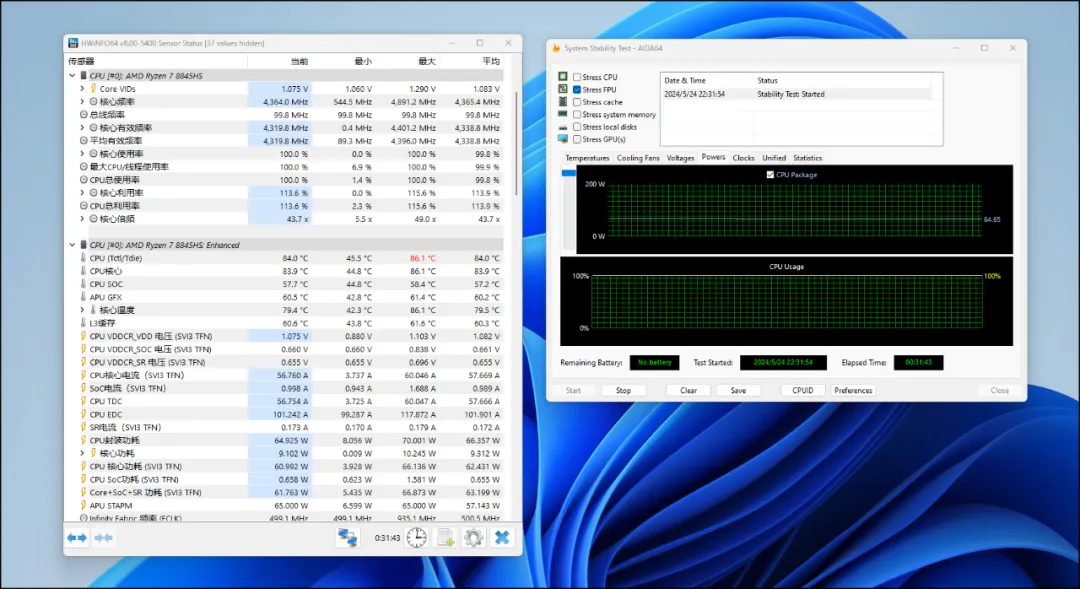
Task: Click the lightning icon next to CPU EDC
Action: (x=83, y=414)
